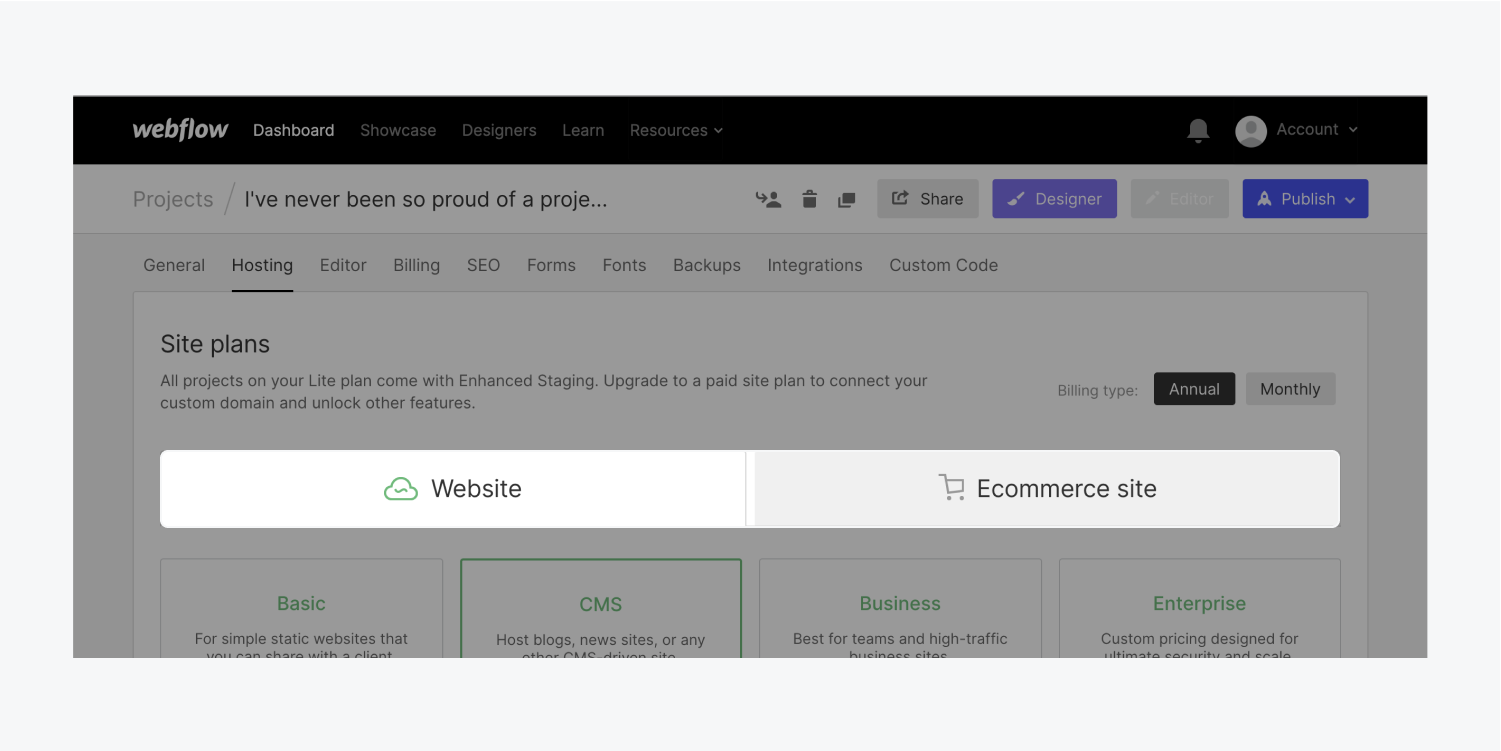This screenshot has width=1501, height=751.
Task: Select the Ecommerce site plan type
Action: [1046, 488]
